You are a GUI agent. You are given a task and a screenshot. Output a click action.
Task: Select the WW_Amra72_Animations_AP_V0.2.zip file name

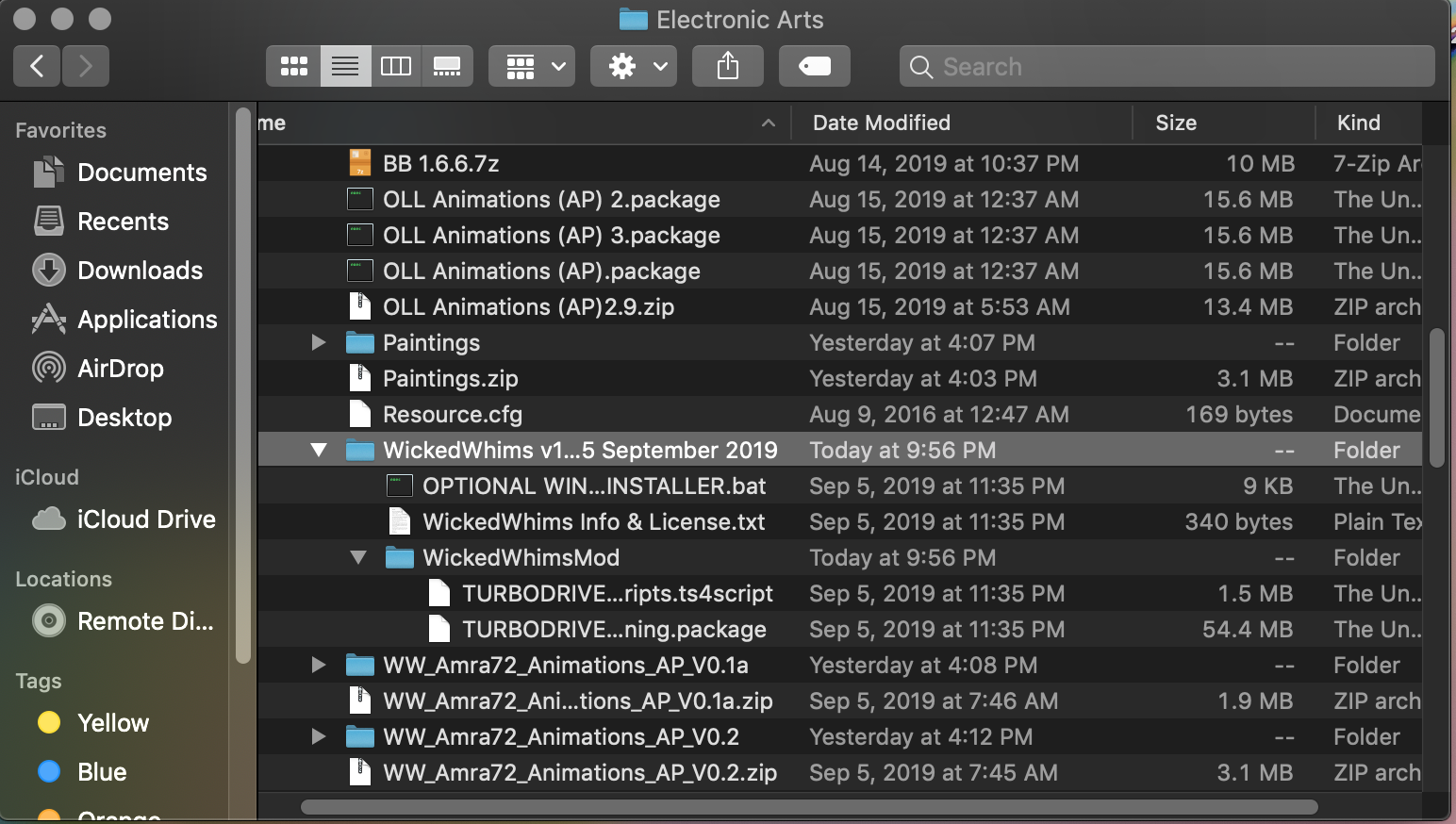(580, 772)
